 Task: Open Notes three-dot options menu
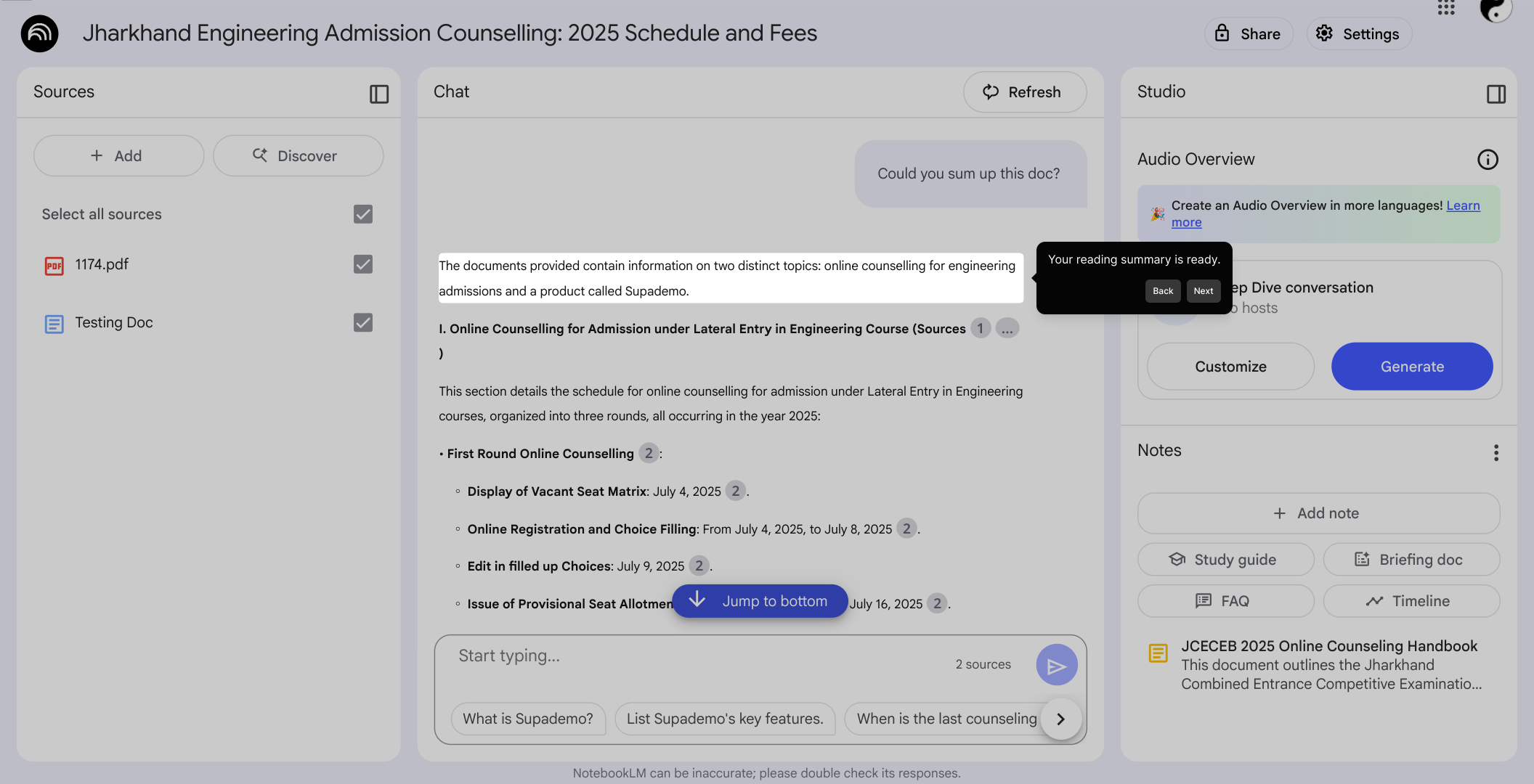[1496, 453]
